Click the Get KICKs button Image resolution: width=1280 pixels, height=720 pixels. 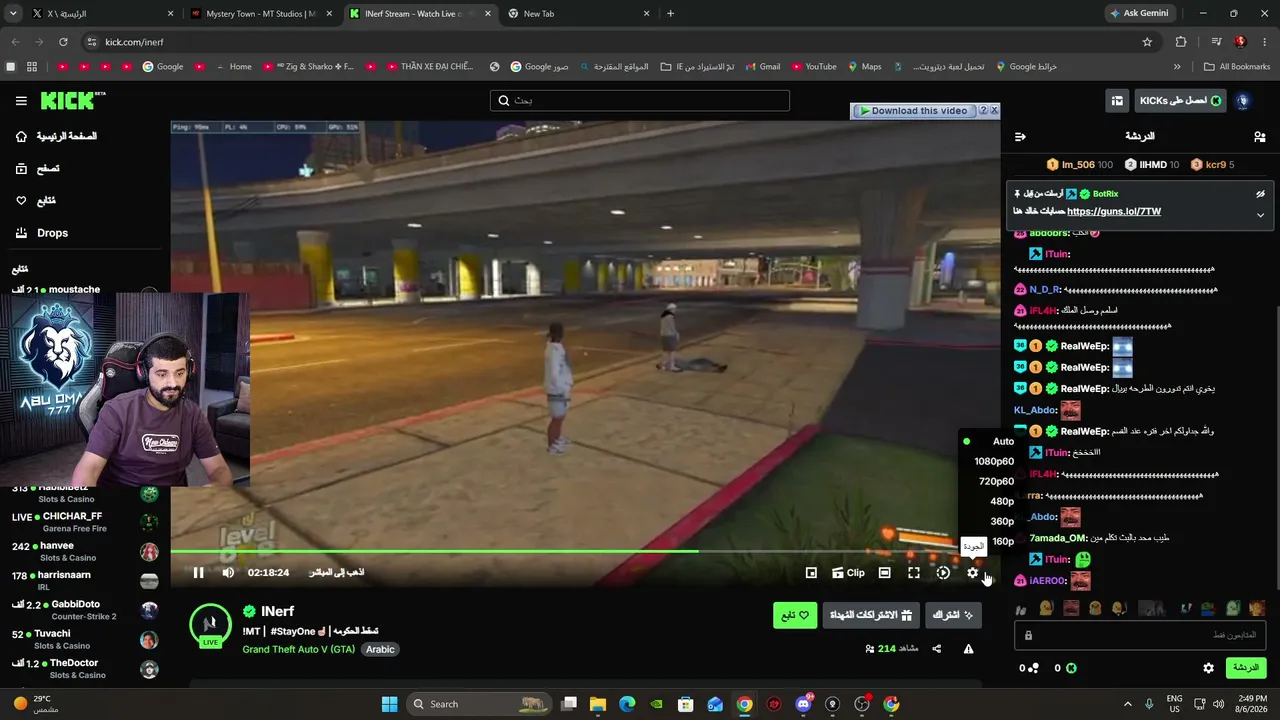coord(1180,101)
